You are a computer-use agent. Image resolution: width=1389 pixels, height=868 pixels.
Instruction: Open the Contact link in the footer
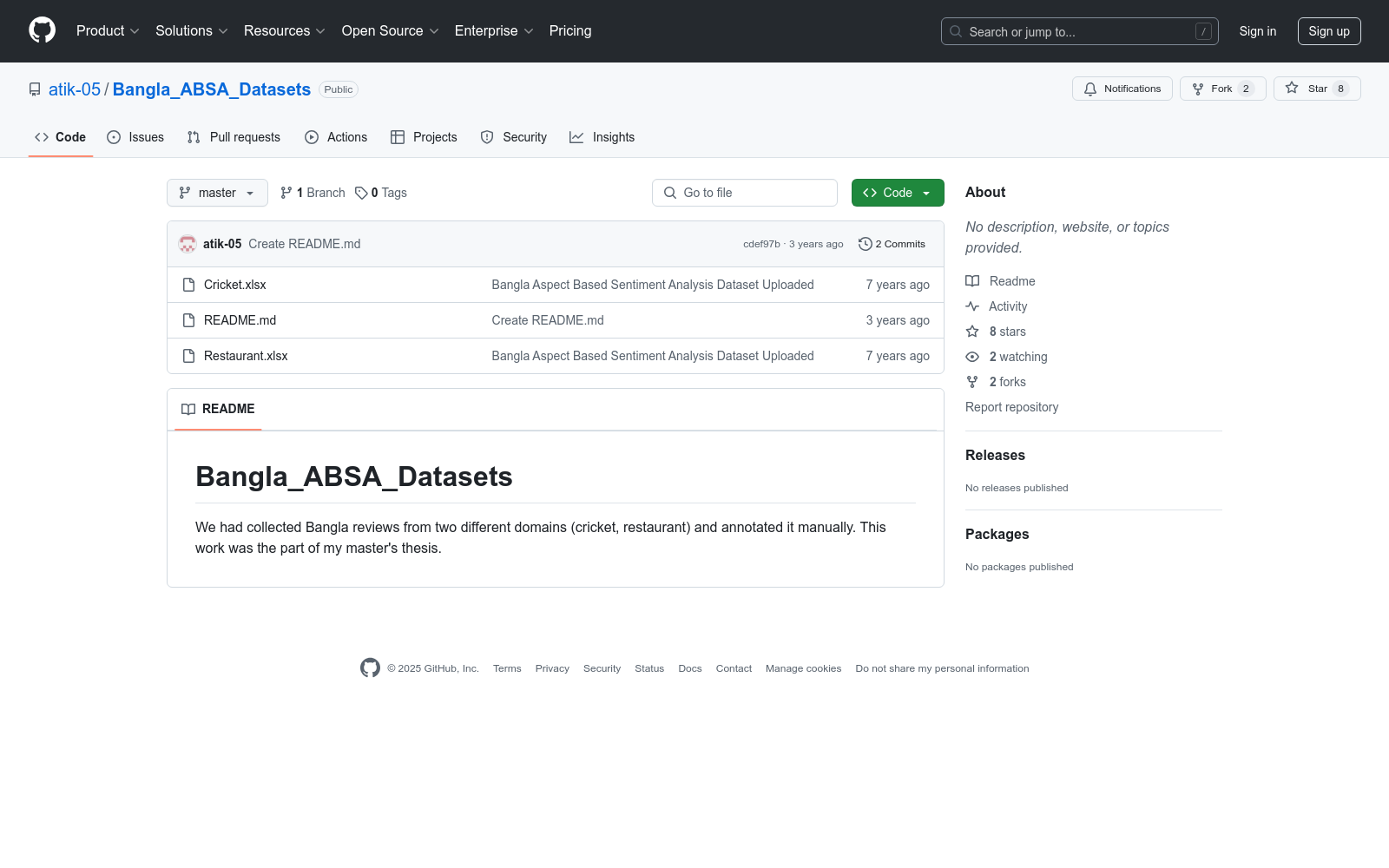click(734, 668)
